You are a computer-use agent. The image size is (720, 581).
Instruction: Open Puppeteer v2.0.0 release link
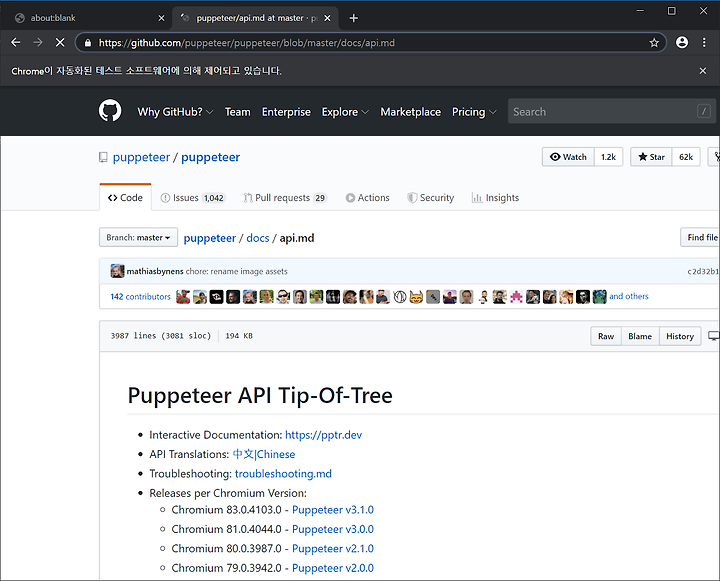pyautogui.click(x=332, y=568)
